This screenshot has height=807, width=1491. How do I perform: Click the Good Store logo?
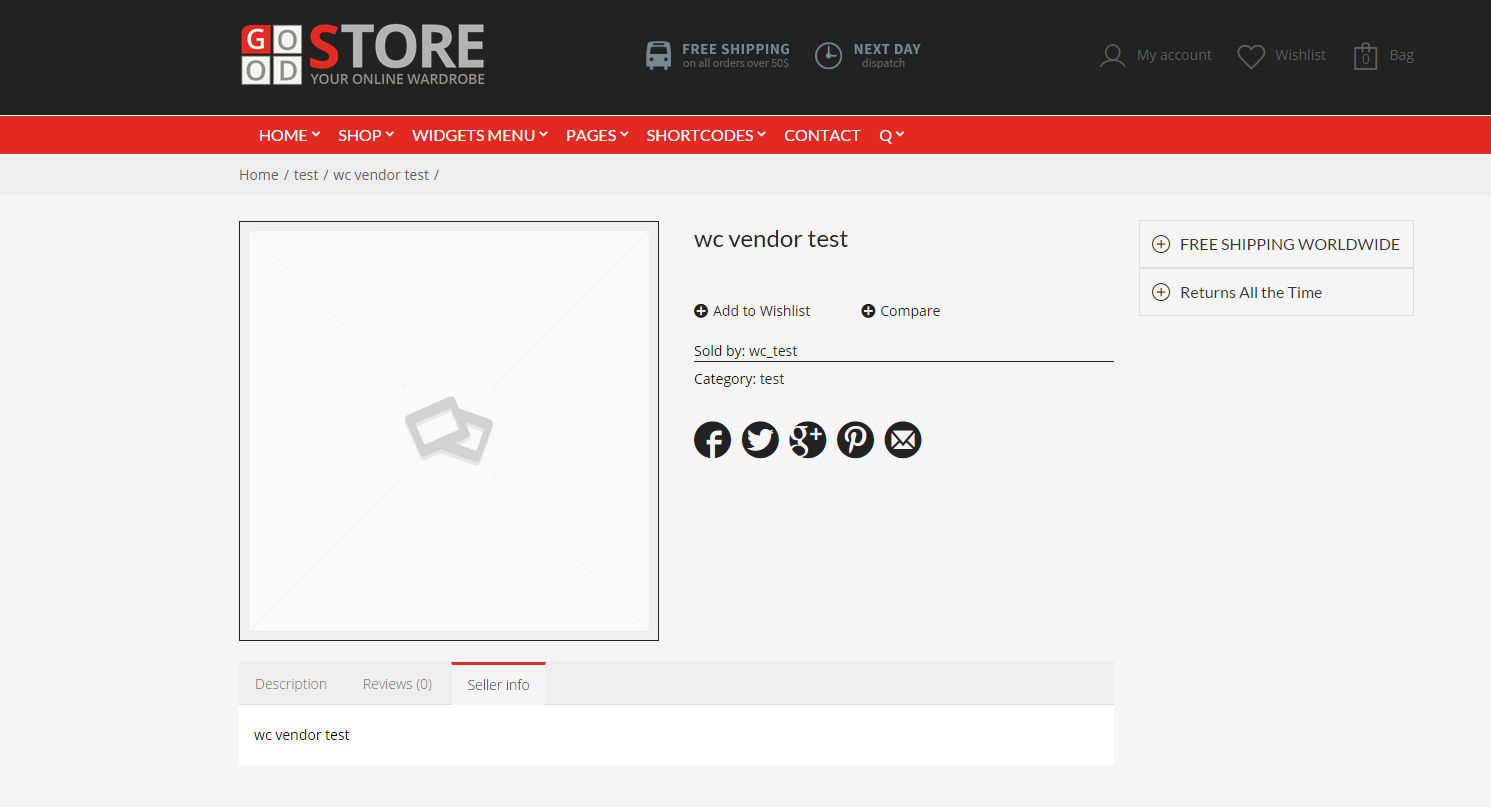coord(363,55)
